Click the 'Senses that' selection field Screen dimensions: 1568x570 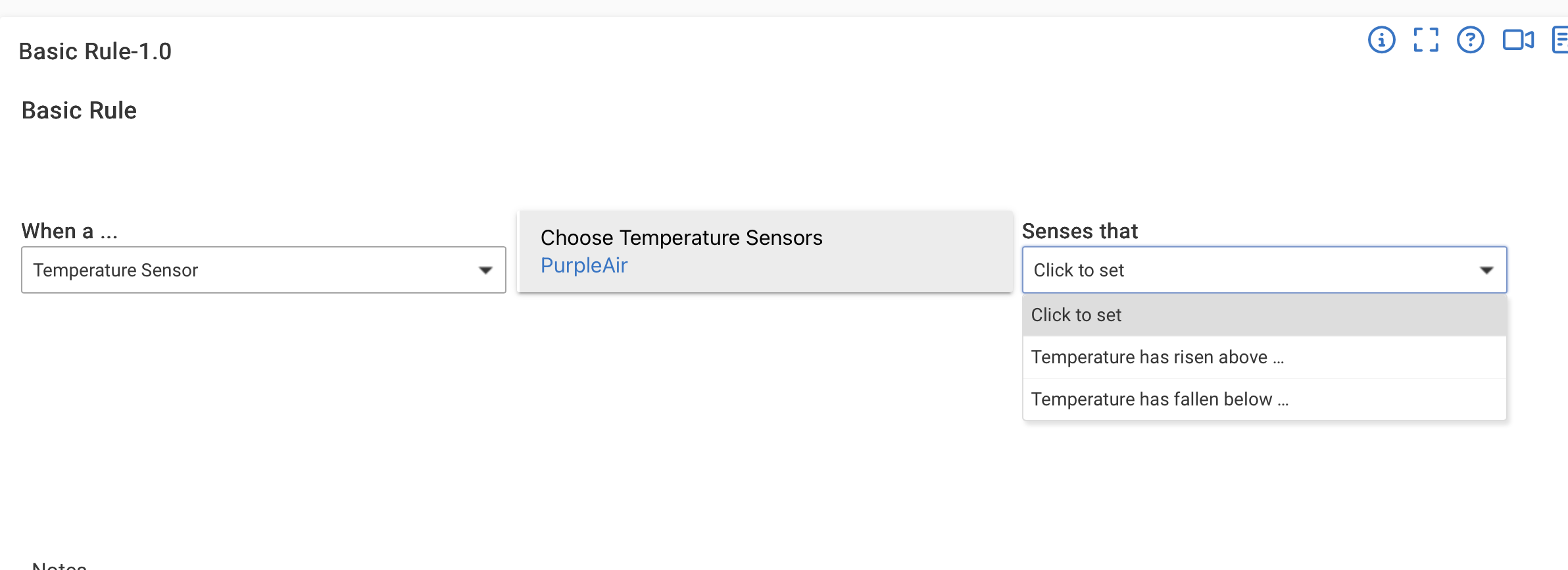[1264, 270]
